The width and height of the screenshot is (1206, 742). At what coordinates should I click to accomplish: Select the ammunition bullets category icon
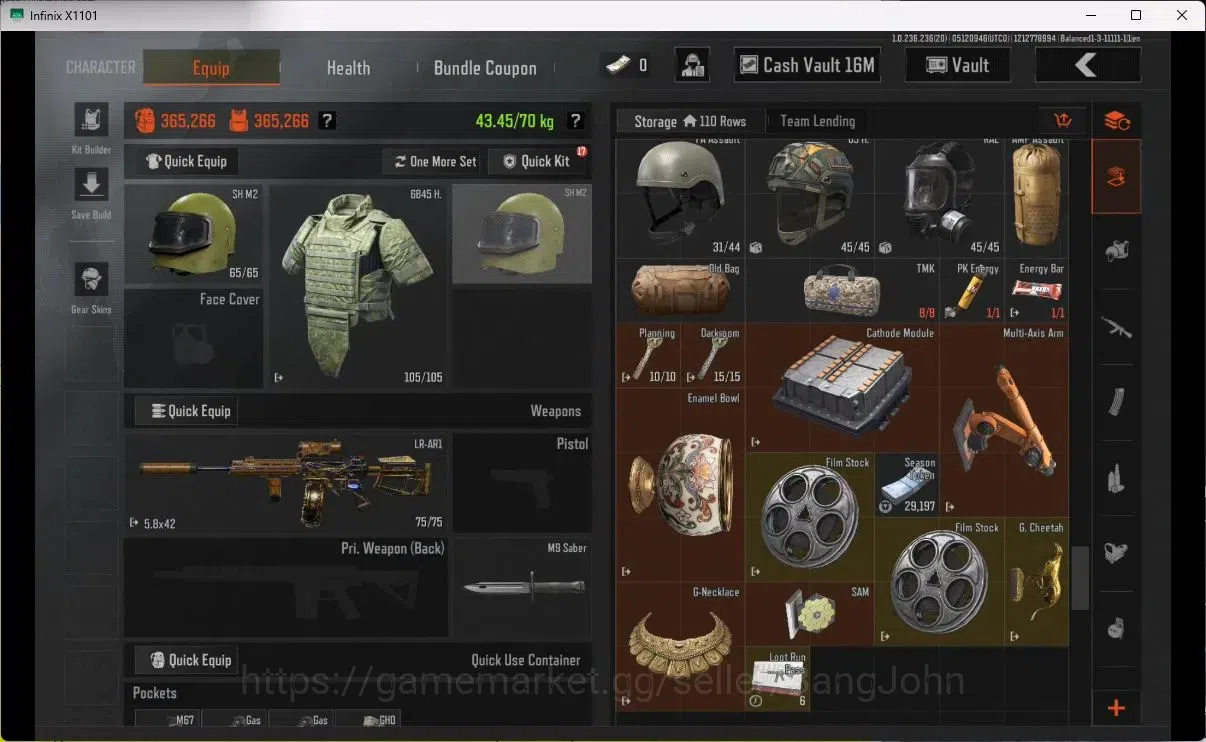(1116, 477)
